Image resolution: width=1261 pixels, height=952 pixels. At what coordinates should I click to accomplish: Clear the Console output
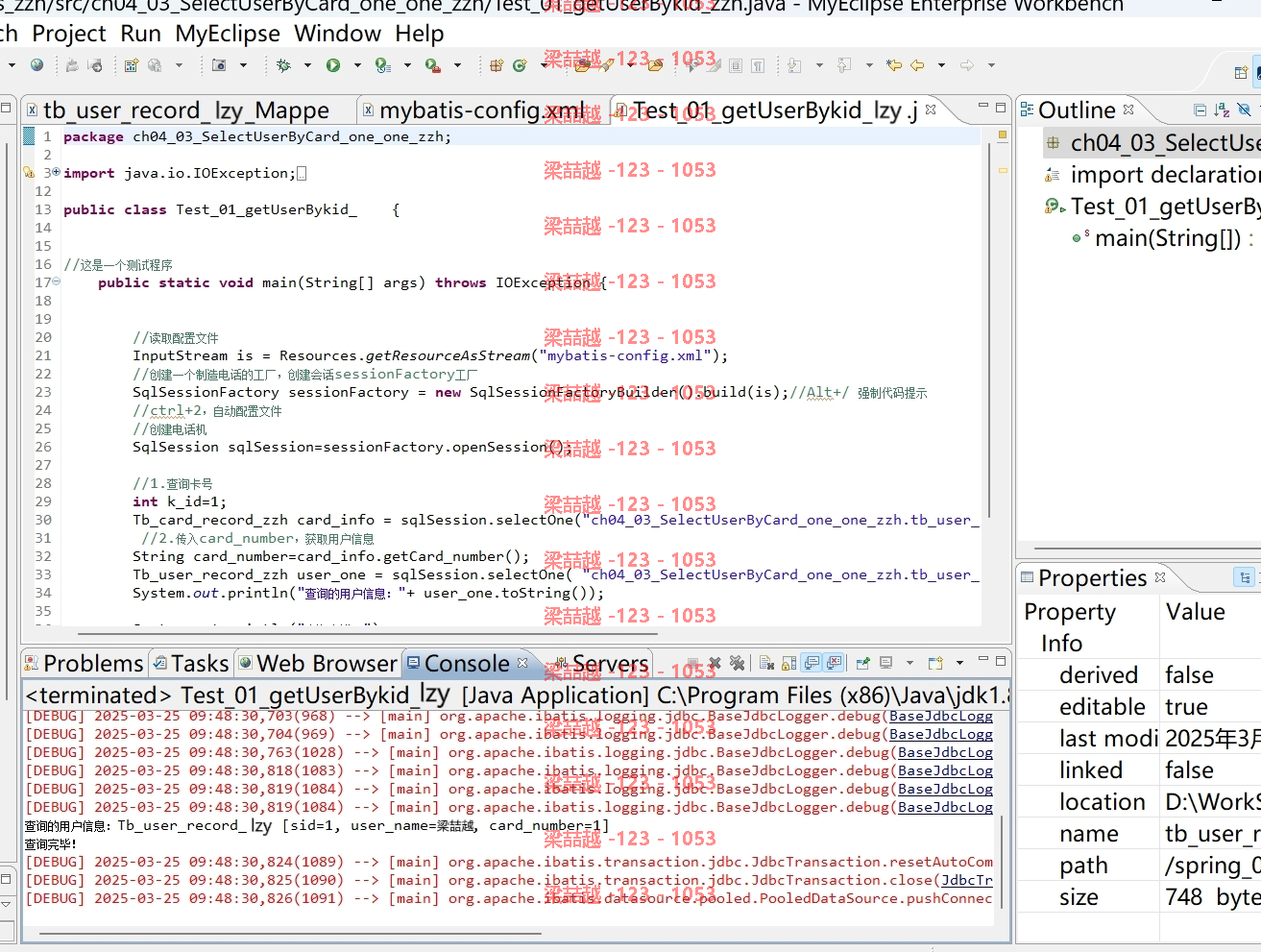click(766, 663)
